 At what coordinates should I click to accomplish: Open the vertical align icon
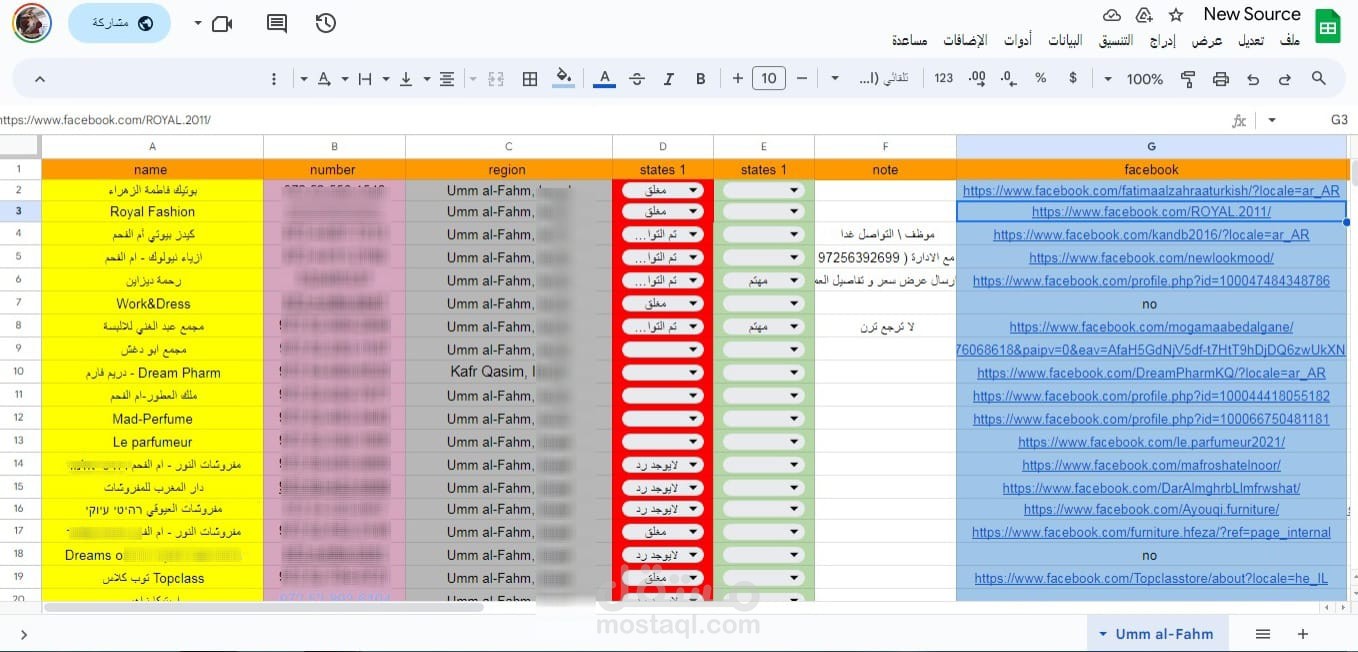click(406, 78)
